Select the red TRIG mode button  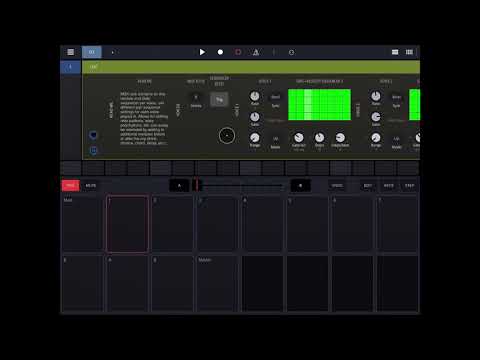[70, 186]
